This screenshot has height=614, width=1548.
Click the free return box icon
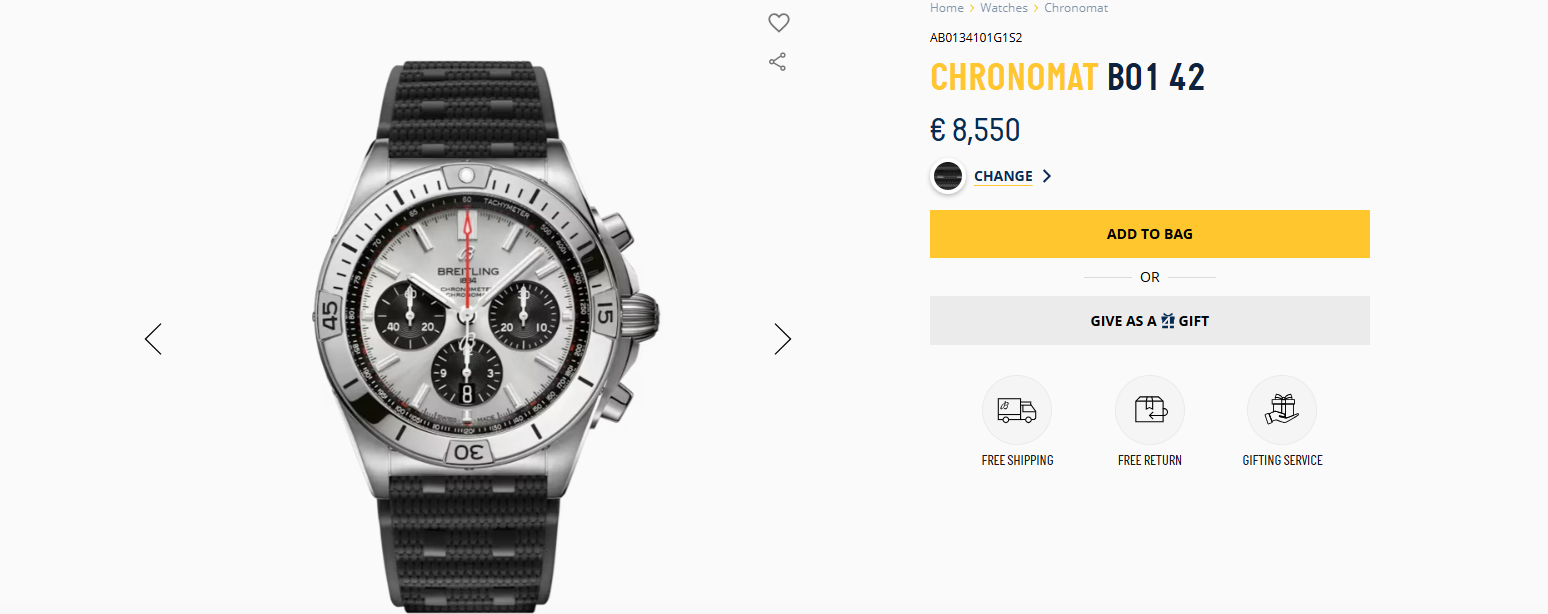point(1149,410)
